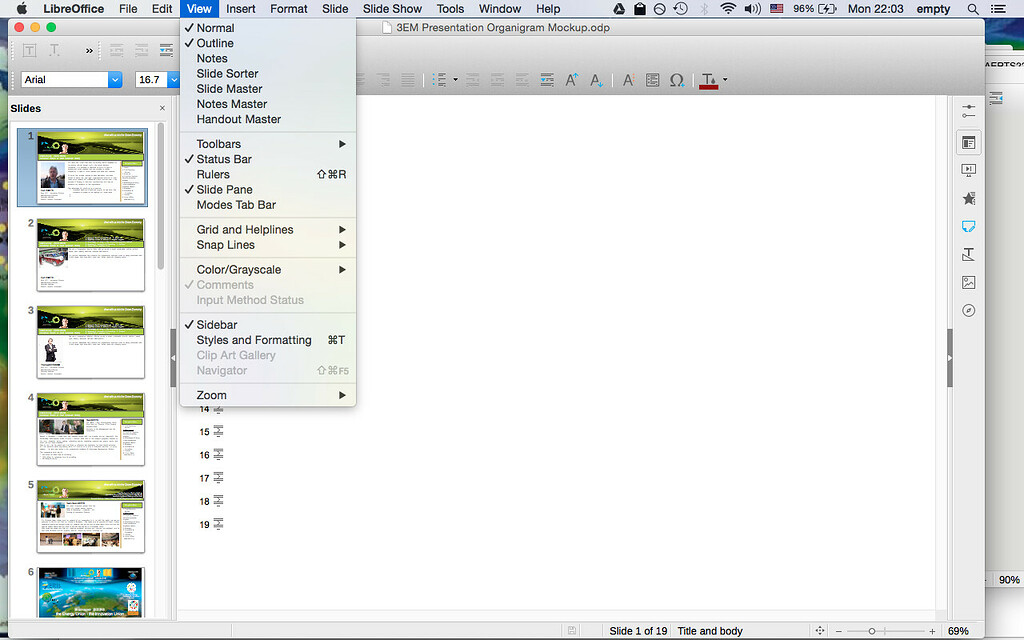Screen dimensions: 1024x640
Task: Open the Arial font name dropdown
Action: coord(113,79)
